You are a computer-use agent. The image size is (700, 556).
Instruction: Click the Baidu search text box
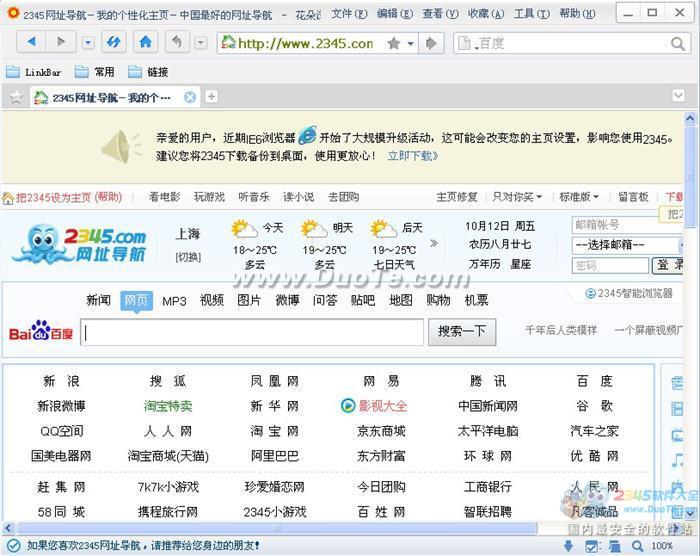[x=252, y=332]
